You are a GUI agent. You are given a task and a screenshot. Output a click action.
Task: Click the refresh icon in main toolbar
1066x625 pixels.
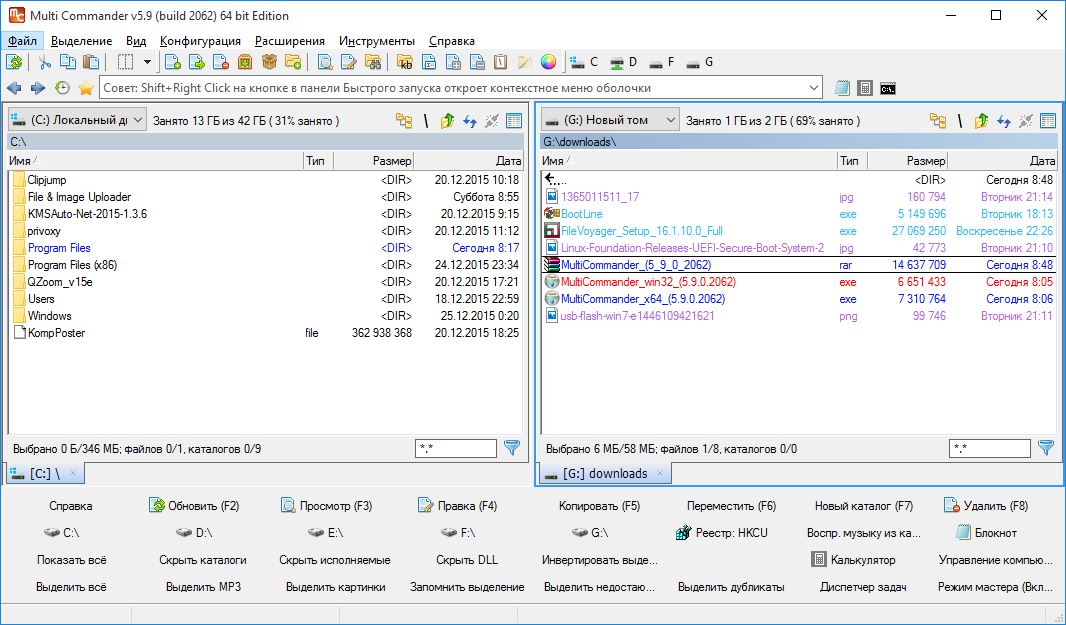pos(14,62)
